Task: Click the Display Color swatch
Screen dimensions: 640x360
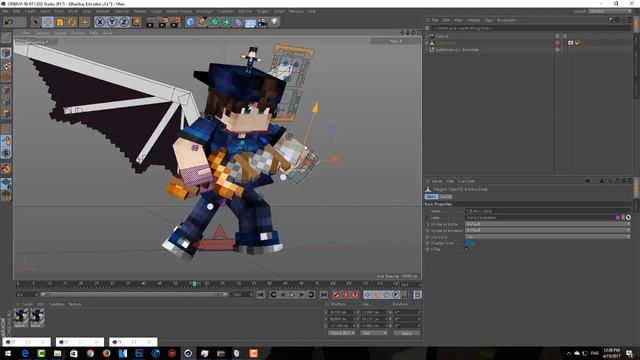Action: click(470, 243)
